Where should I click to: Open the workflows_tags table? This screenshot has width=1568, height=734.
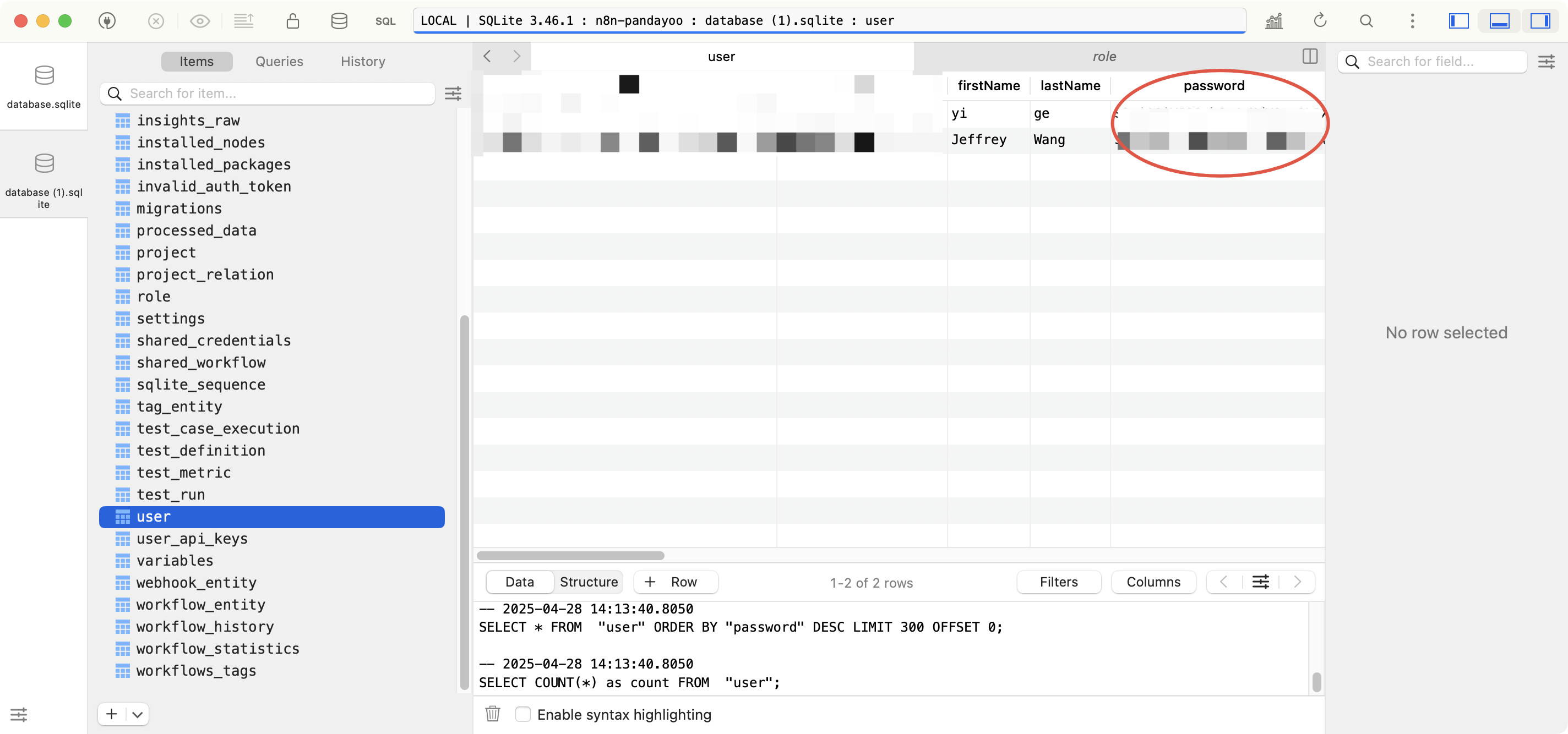271,670
